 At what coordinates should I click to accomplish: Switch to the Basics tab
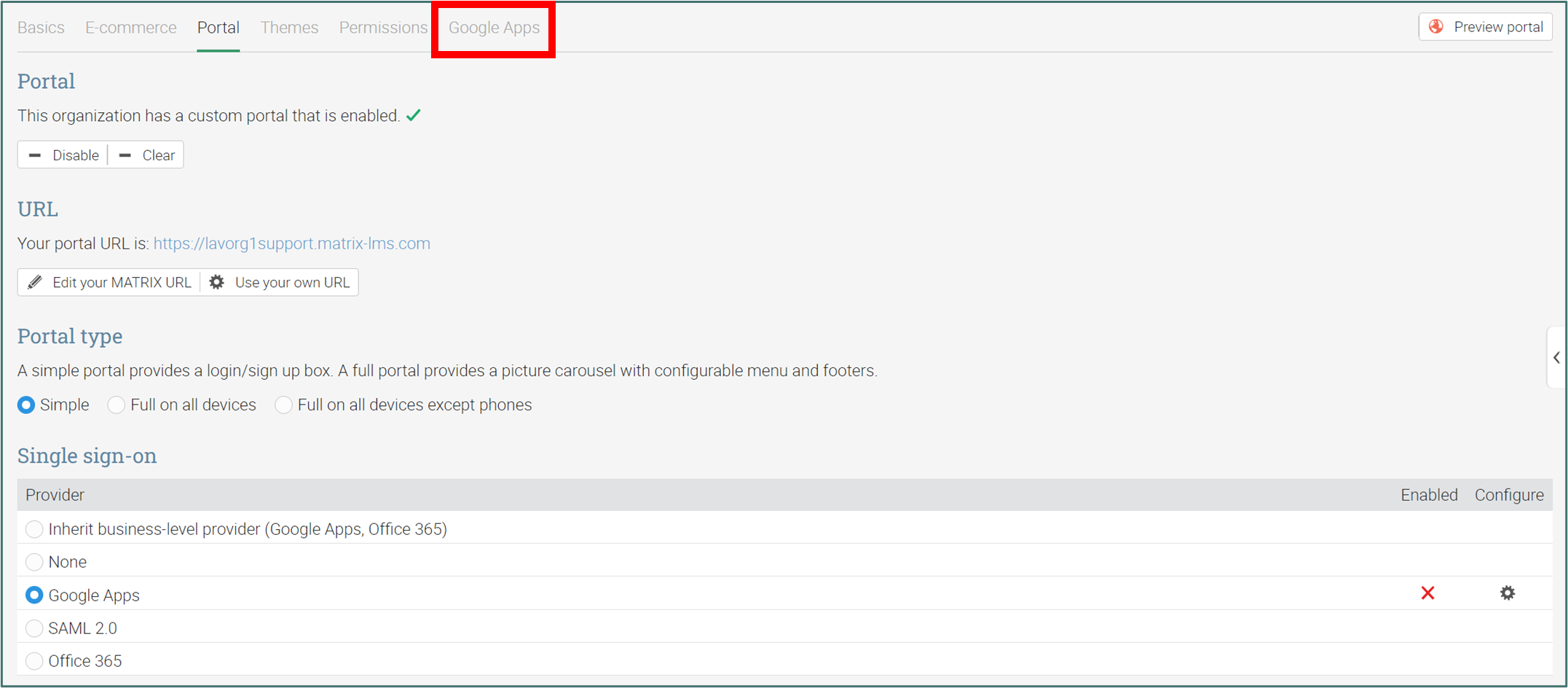click(x=41, y=28)
